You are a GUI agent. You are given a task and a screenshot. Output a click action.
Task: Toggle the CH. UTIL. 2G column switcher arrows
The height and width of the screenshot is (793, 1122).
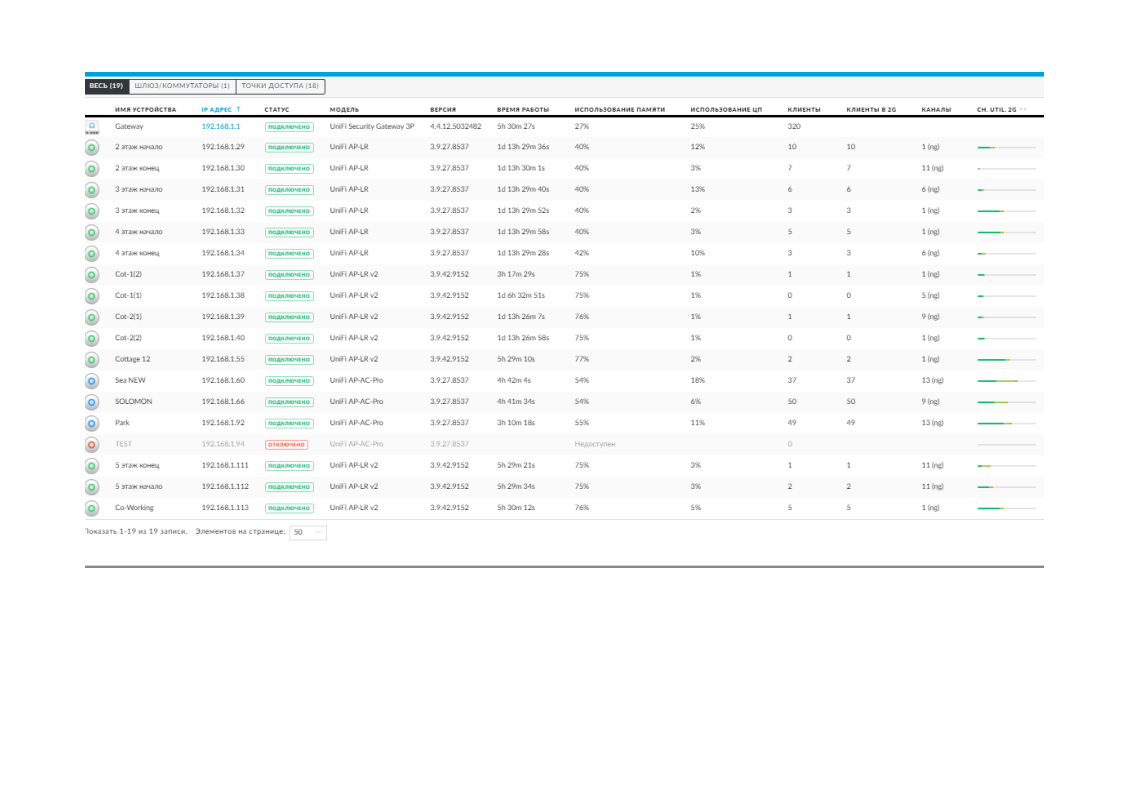(x=1024, y=109)
